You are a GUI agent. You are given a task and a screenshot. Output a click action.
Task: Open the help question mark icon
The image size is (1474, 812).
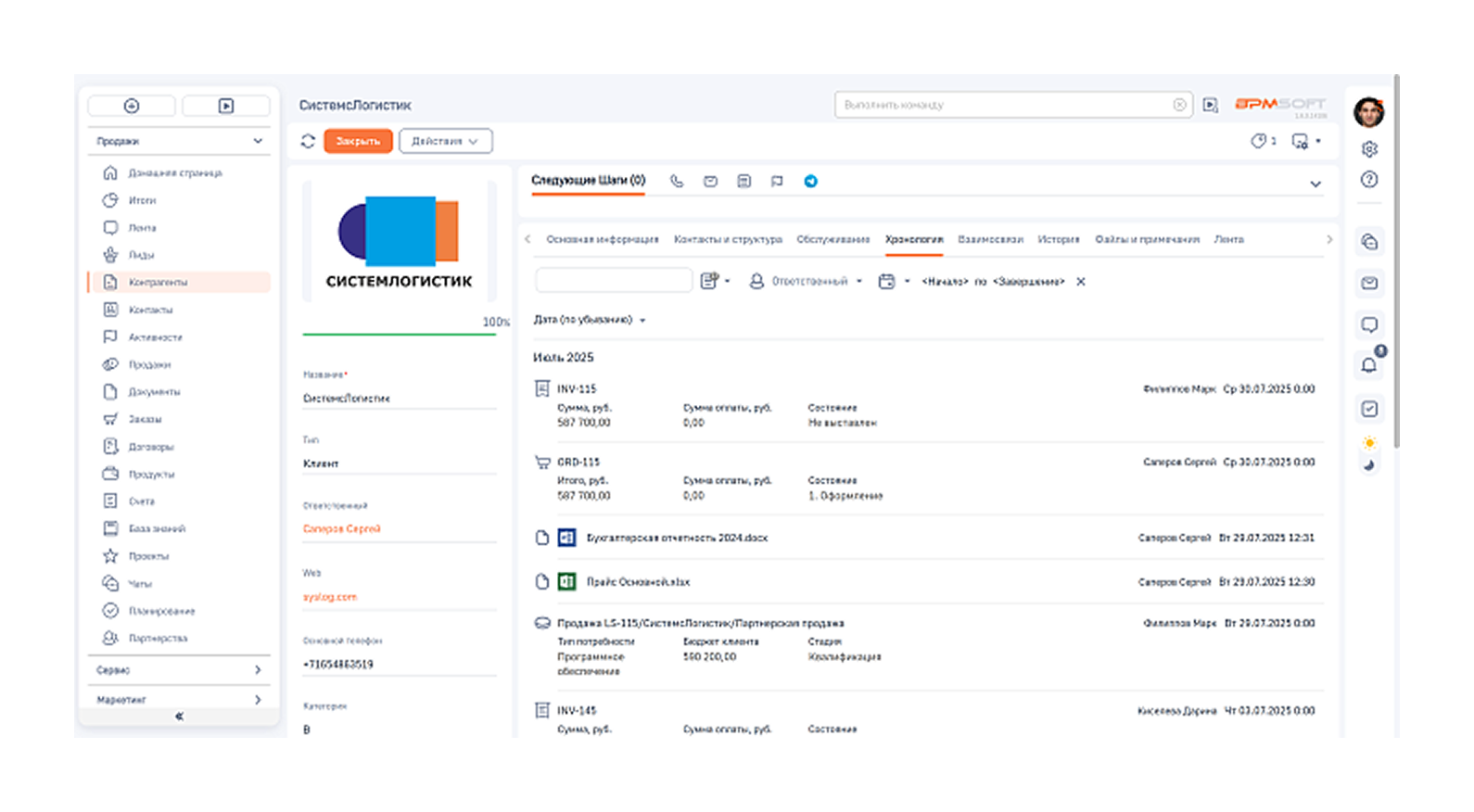coord(1369,180)
